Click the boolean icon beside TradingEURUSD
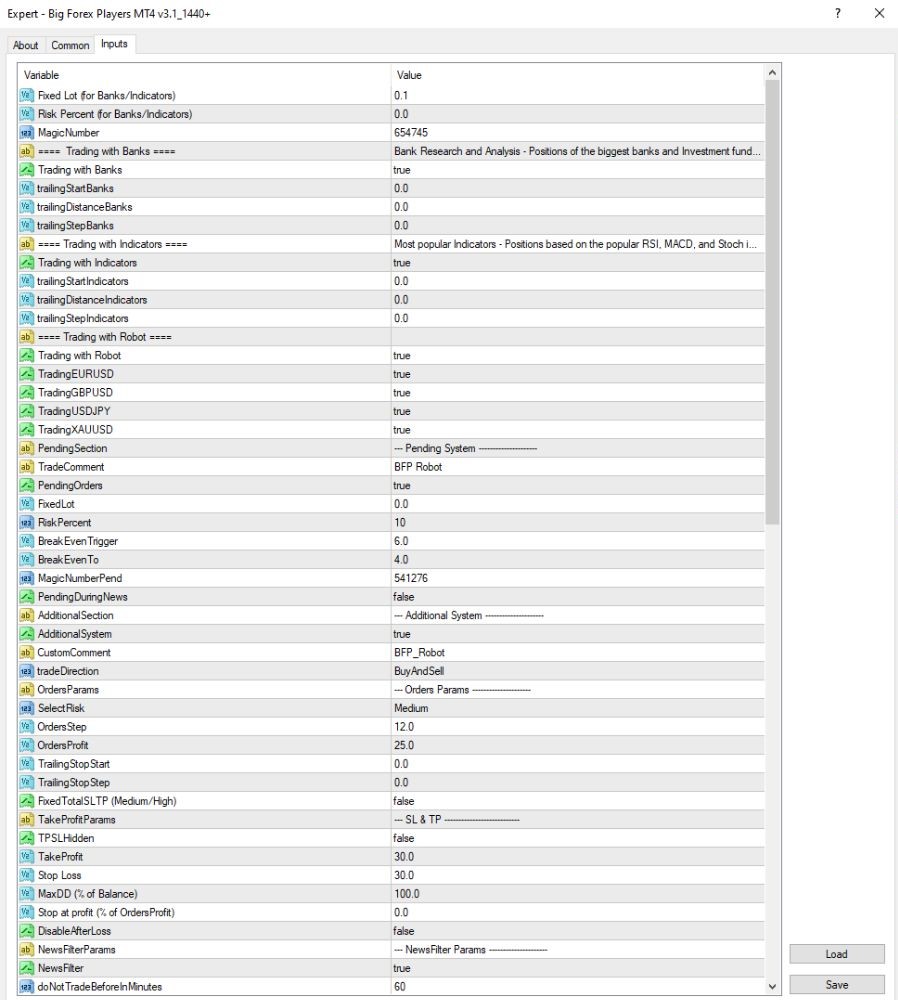This screenshot has height=1000, width=898. [26, 374]
